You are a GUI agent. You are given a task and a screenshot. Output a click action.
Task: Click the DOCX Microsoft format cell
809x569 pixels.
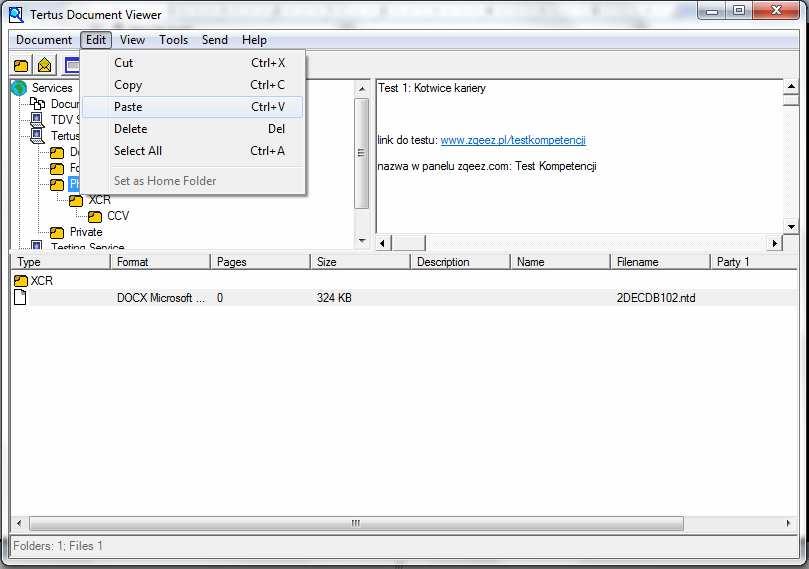[x=160, y=298]
